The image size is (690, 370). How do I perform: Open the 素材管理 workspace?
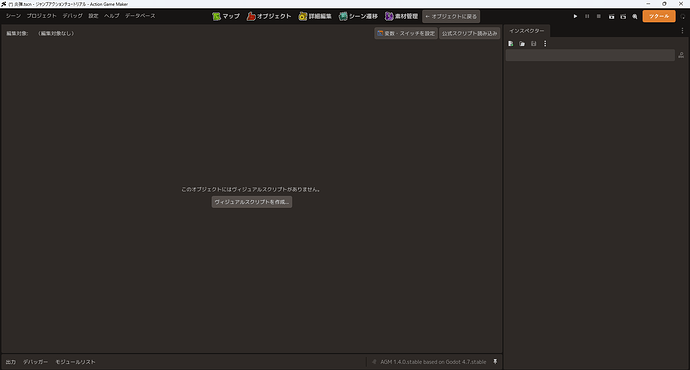pyautogui.click(x=401, y=16)
